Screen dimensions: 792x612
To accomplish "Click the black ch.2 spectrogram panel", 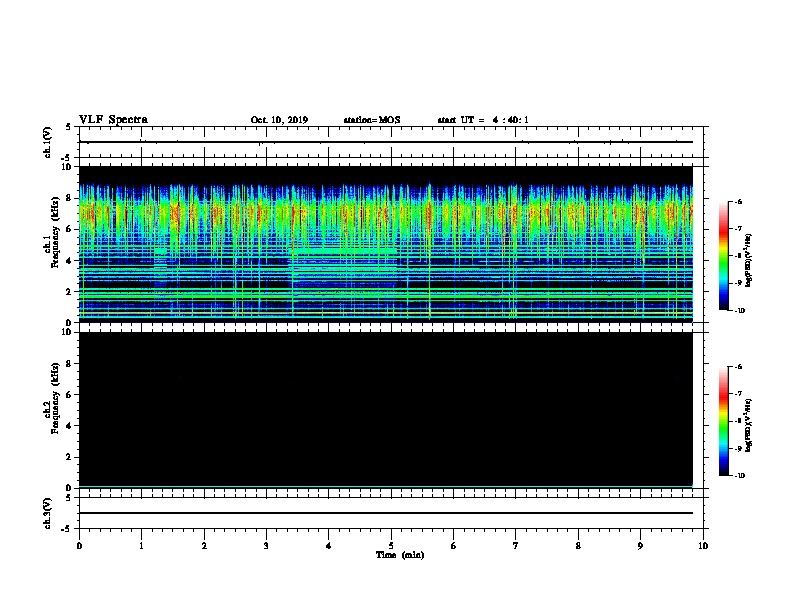I will (x=385, y=410).
